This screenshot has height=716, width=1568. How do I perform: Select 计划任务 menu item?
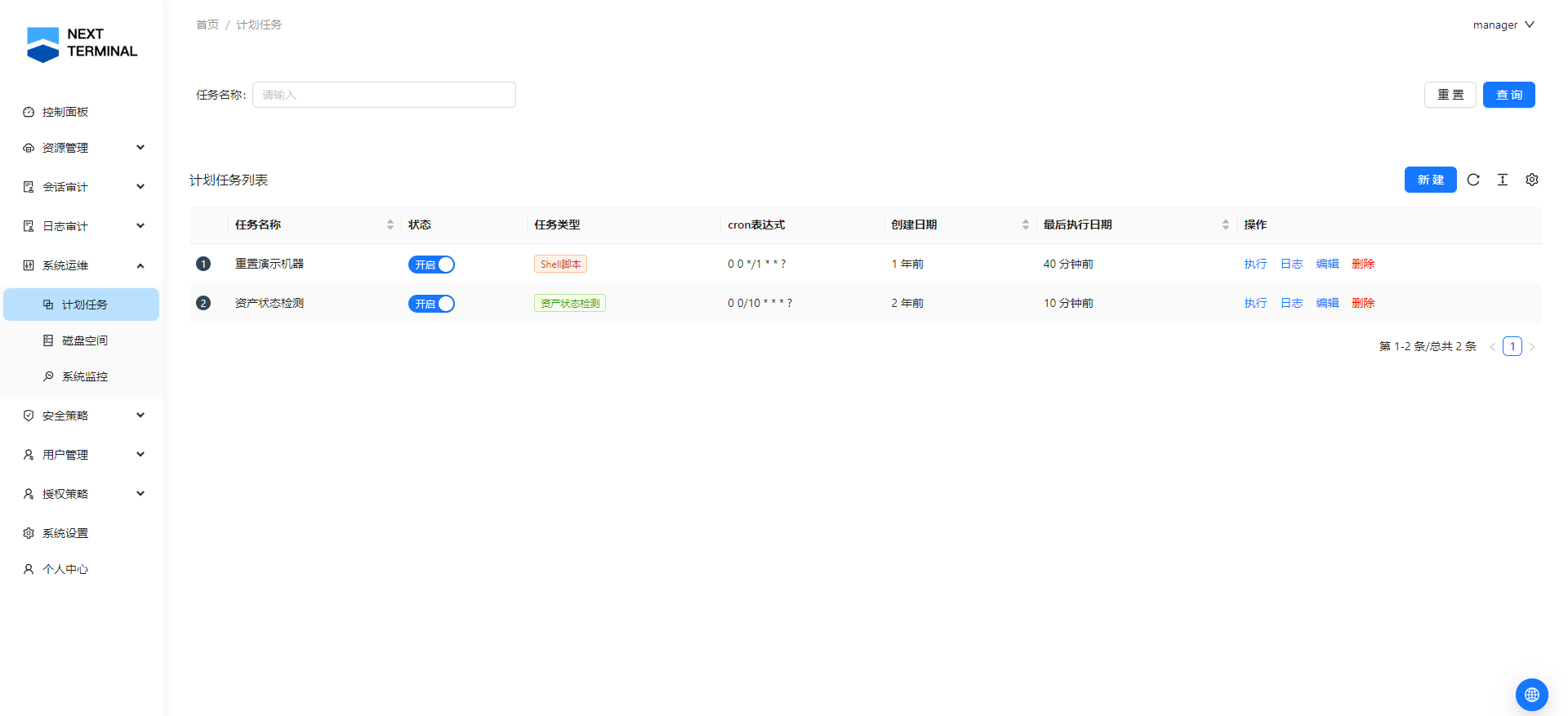pos(82,305)
